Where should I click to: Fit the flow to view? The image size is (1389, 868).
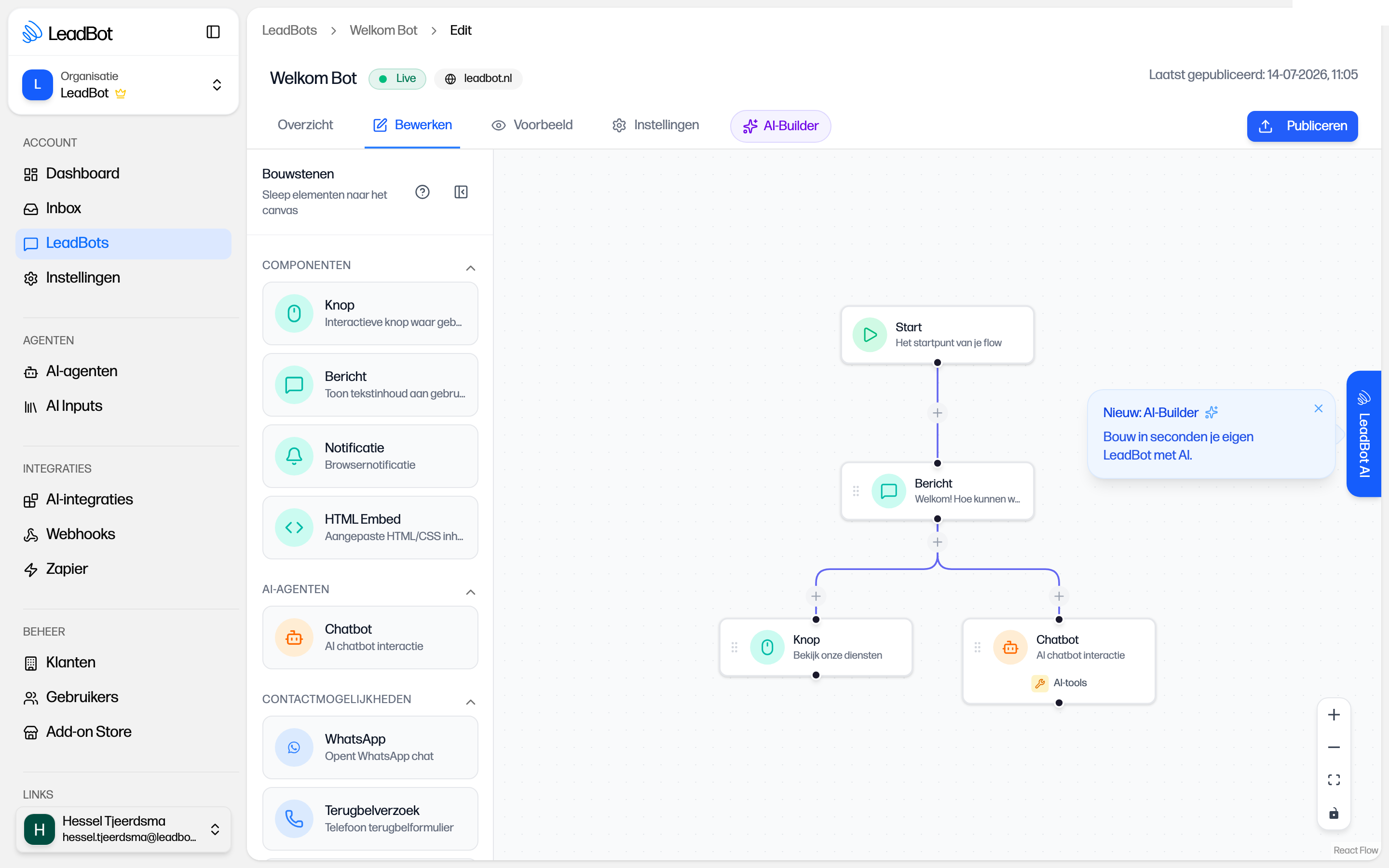(x=1334, y=780)
